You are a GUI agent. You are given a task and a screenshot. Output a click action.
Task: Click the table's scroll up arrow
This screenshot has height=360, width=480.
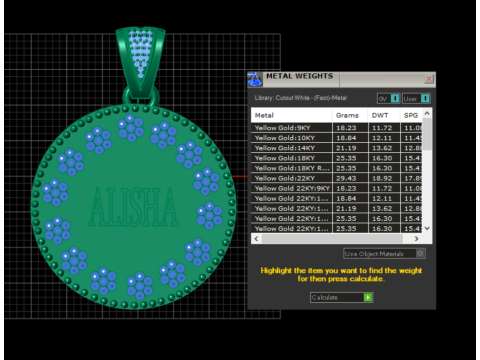pyautogui.click(x=427, y=113)
